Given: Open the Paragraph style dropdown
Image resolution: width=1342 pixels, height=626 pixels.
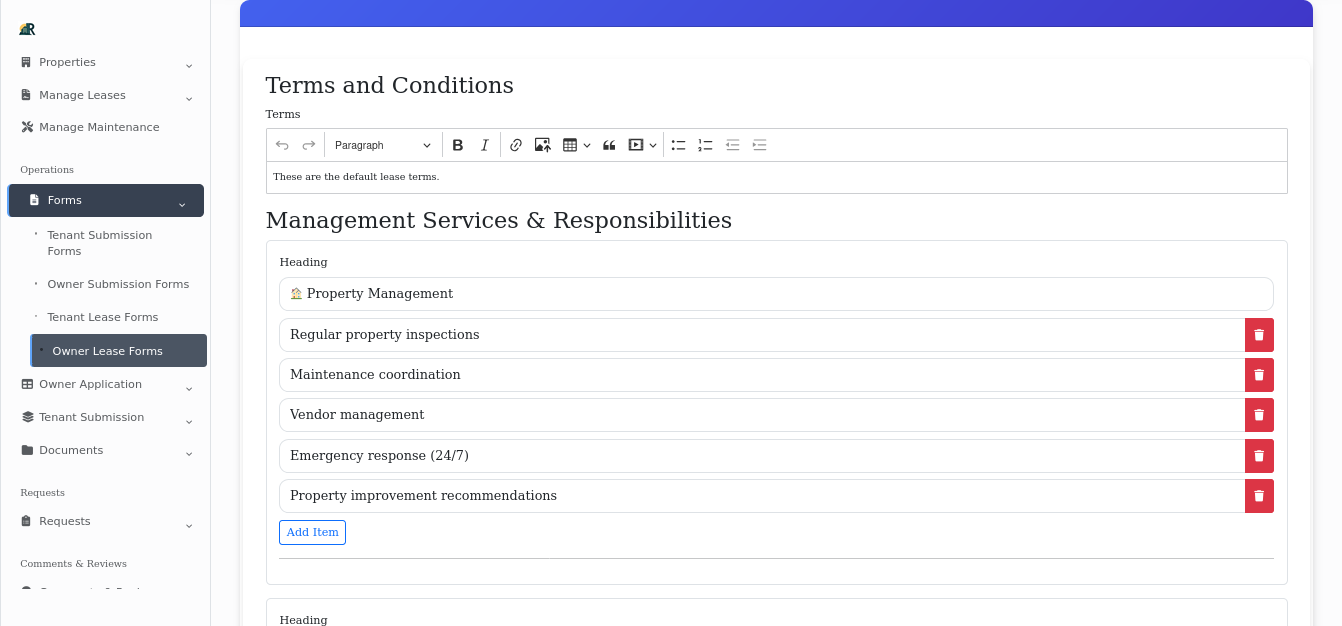Looking at the screenshot, I should pos(383,145).
